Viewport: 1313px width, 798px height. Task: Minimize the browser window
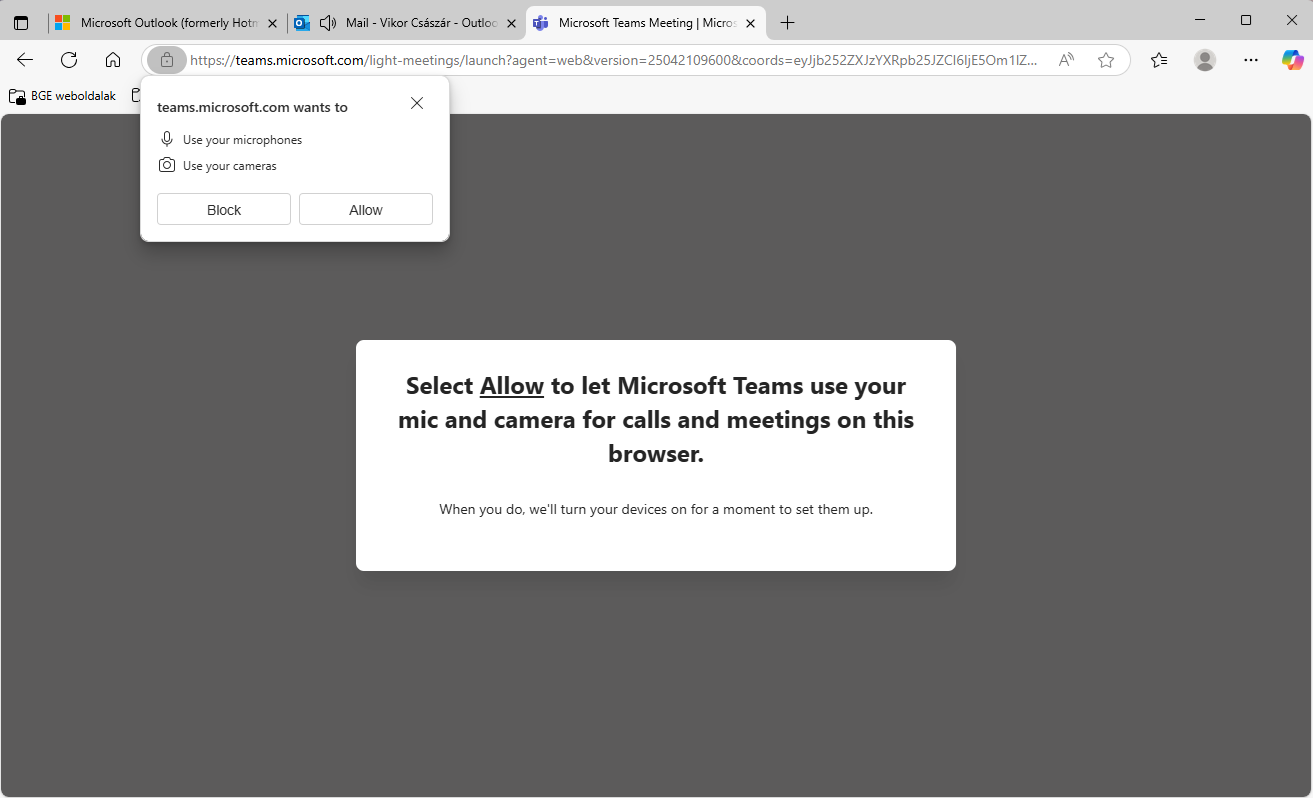tap(1200, 20)
